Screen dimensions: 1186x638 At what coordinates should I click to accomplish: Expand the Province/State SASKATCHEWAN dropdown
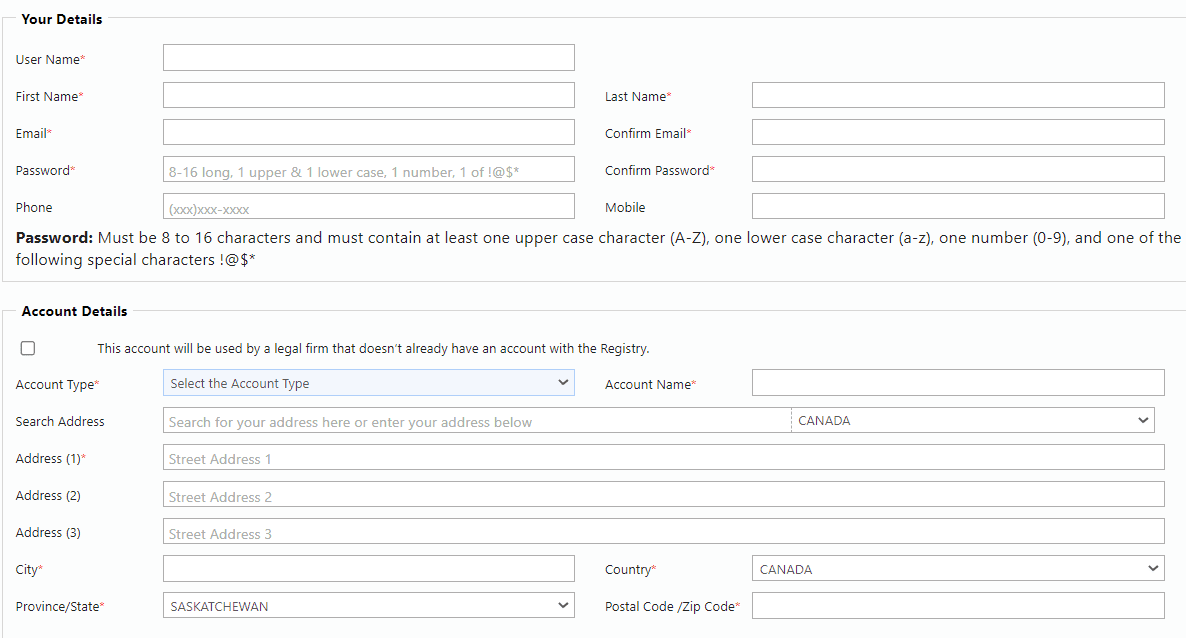pos(368,605)
